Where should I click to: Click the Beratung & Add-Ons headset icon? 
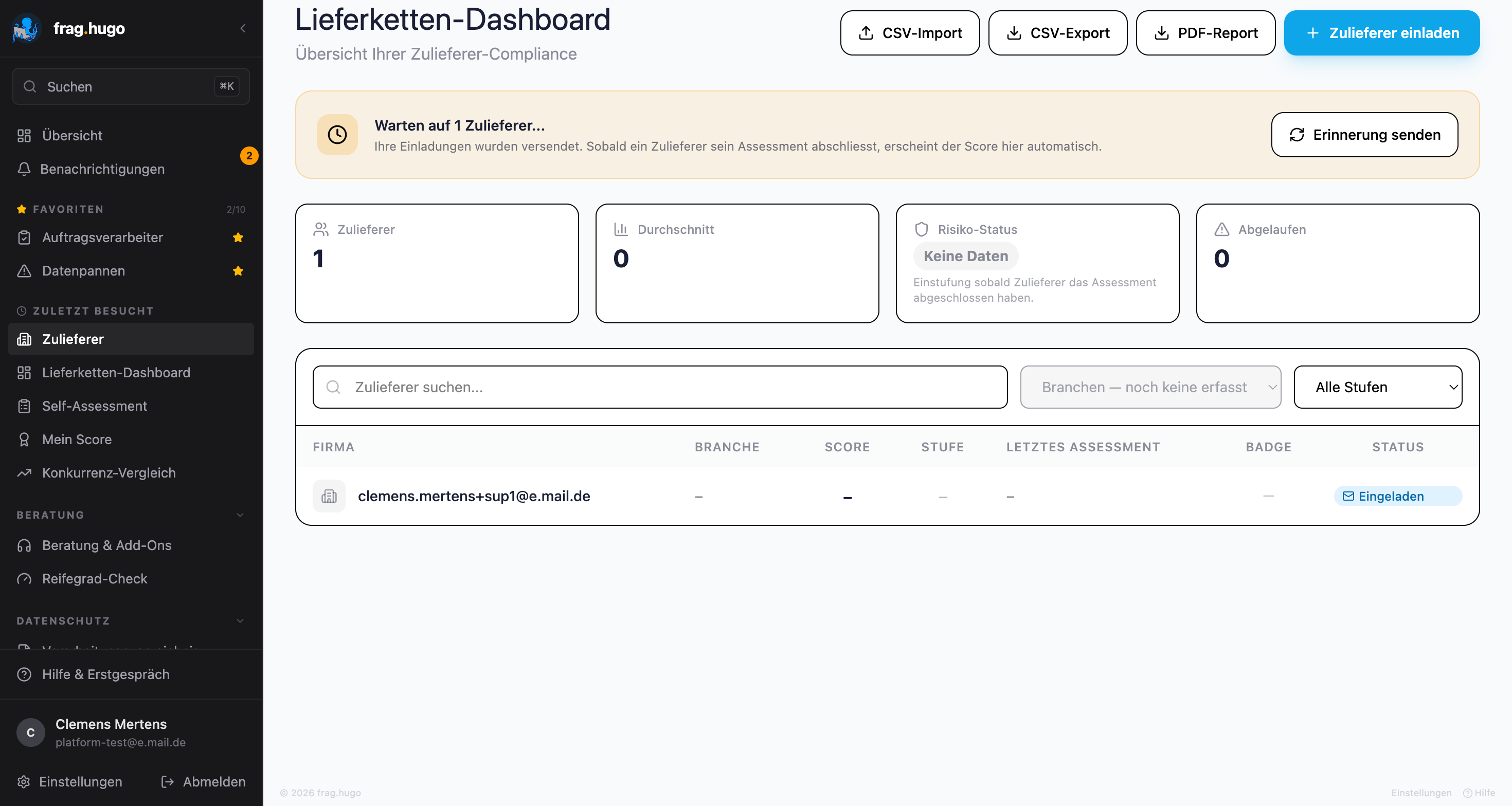pyautogui.click(x=24, y=545)
